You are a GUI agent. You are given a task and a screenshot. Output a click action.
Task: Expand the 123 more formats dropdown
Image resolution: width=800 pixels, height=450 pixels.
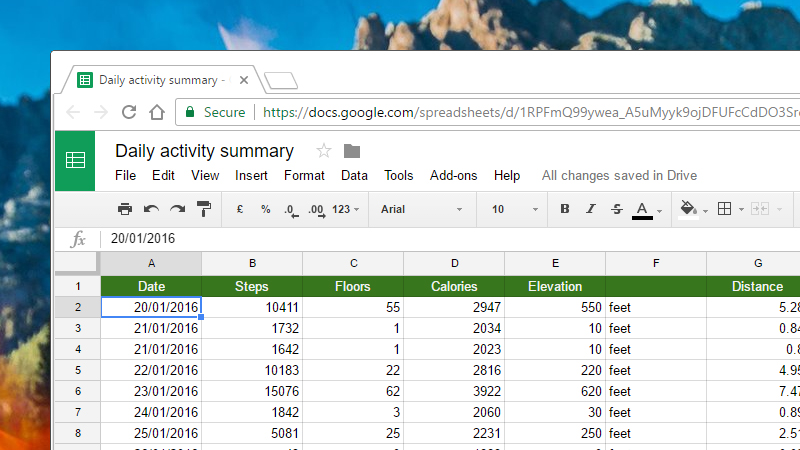click(x=345, y=209)
